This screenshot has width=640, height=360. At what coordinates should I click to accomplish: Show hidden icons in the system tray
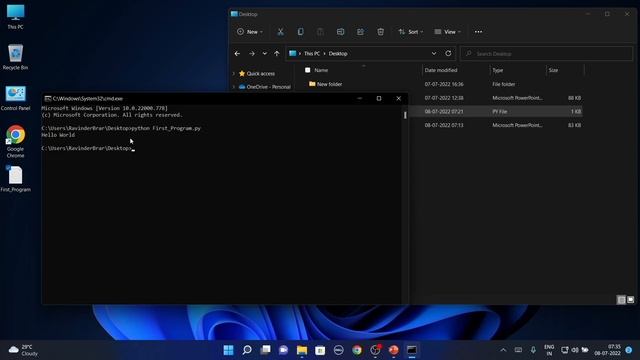tap(503, 350)
